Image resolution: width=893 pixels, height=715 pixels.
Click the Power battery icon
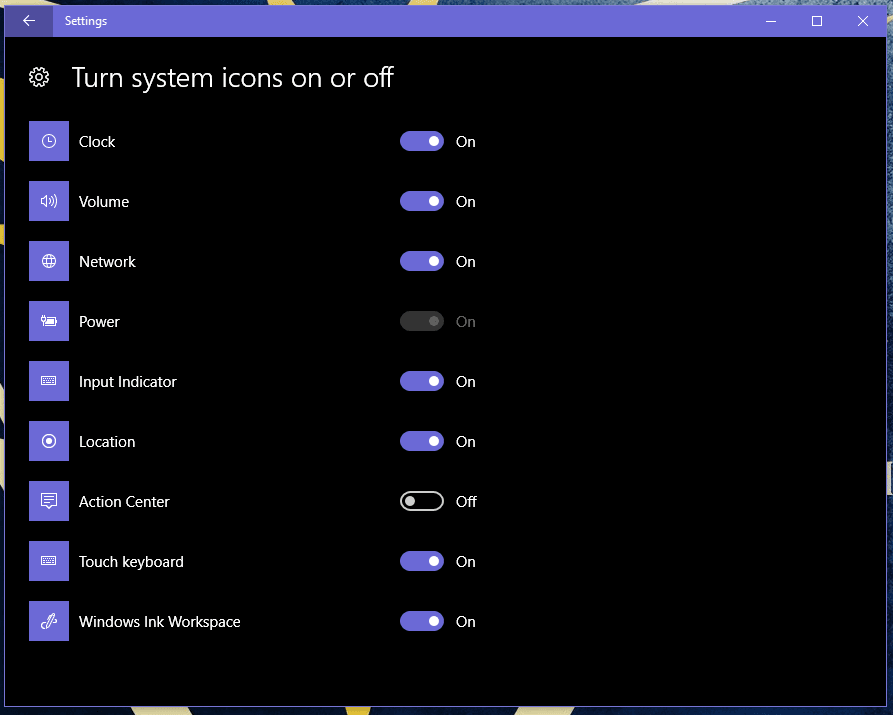click(49, 321)
